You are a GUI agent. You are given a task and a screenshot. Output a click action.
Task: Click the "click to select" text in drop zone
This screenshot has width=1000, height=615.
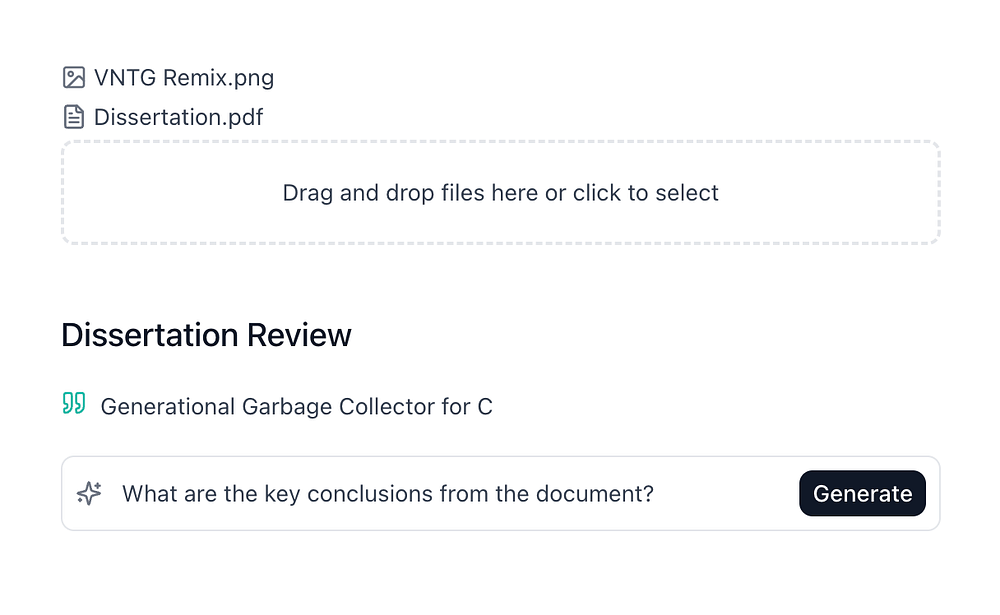[645, 193]
